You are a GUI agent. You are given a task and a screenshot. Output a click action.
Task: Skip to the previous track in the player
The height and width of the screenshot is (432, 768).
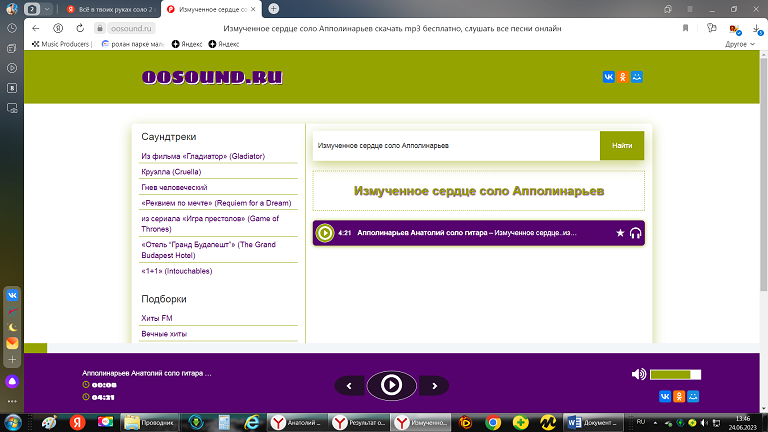(x=349, y=386)
